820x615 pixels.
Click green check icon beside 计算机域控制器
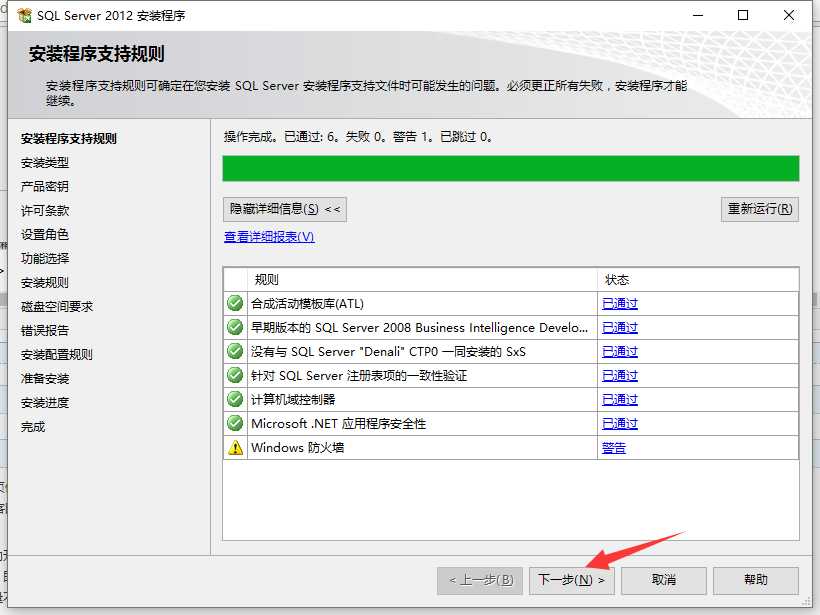click(235, 400)
